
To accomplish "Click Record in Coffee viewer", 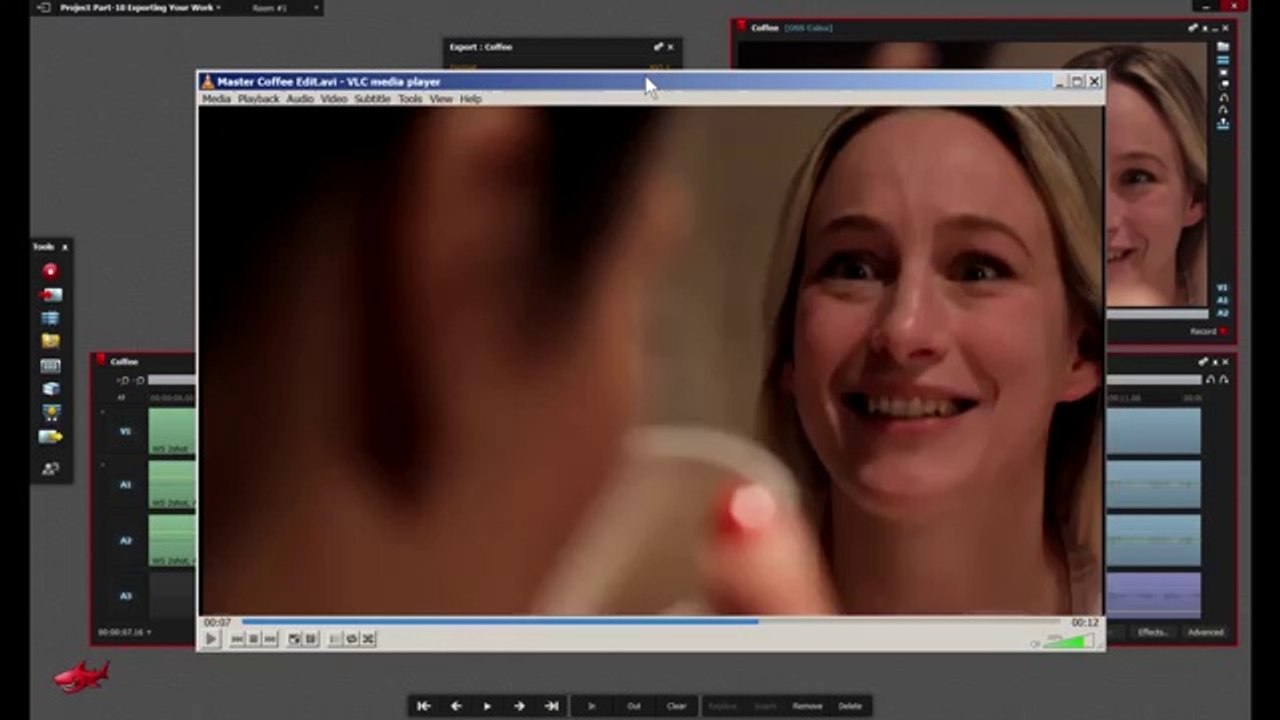I will (x=1207, y=331).
